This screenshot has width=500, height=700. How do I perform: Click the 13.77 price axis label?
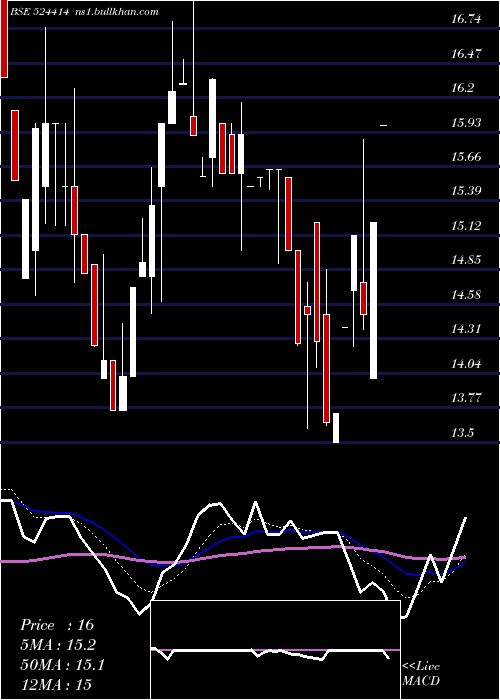(466, 398)
